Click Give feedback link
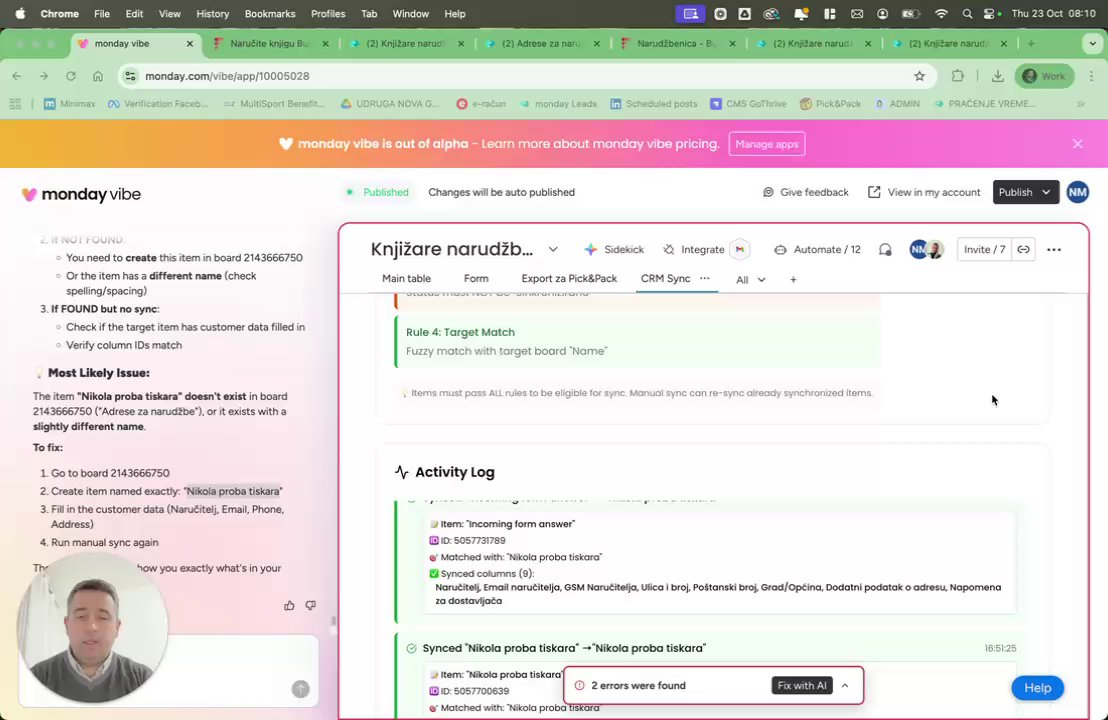1108x720 pixels. [x=806, y=192]
